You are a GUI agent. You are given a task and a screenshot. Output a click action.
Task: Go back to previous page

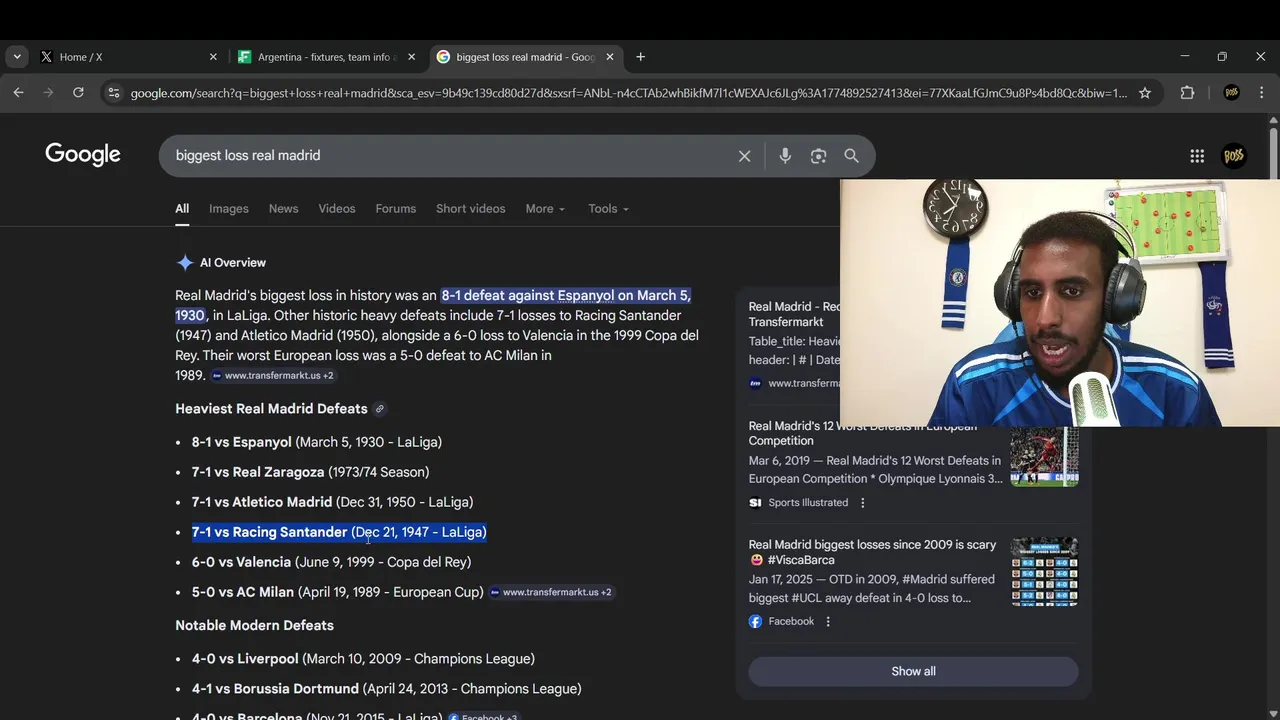click(18, 93)
